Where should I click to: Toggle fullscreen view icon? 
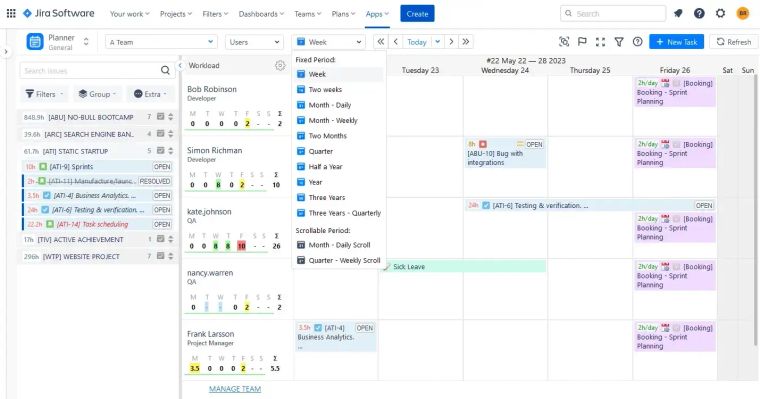pyautogui.click(x=601, y=42)
